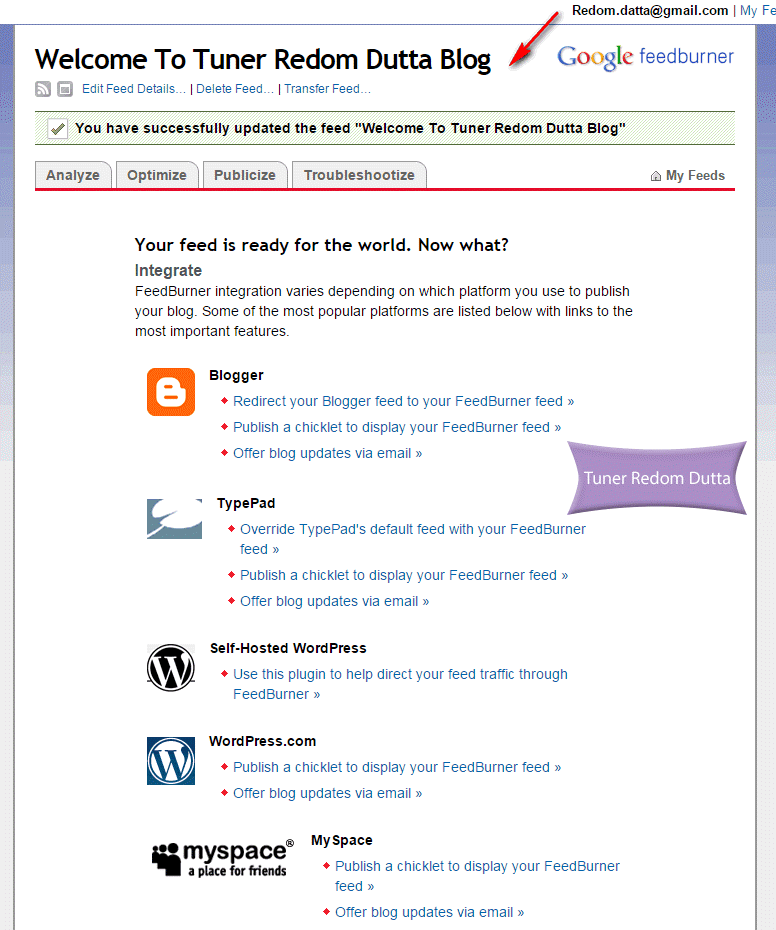Click the home icon beside My Feeds
Screen dimensions: 776x930
point(656,176)
